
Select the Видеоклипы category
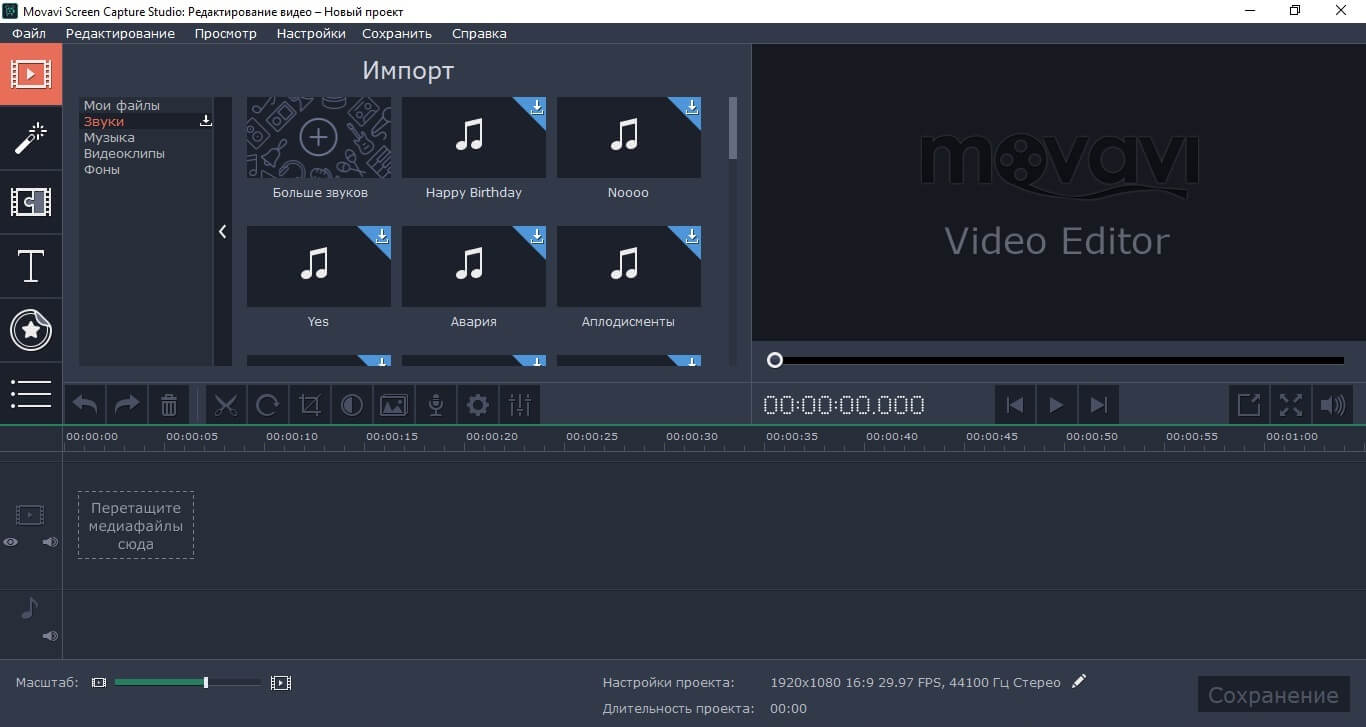pyautogui.click(x=124, y=153)
